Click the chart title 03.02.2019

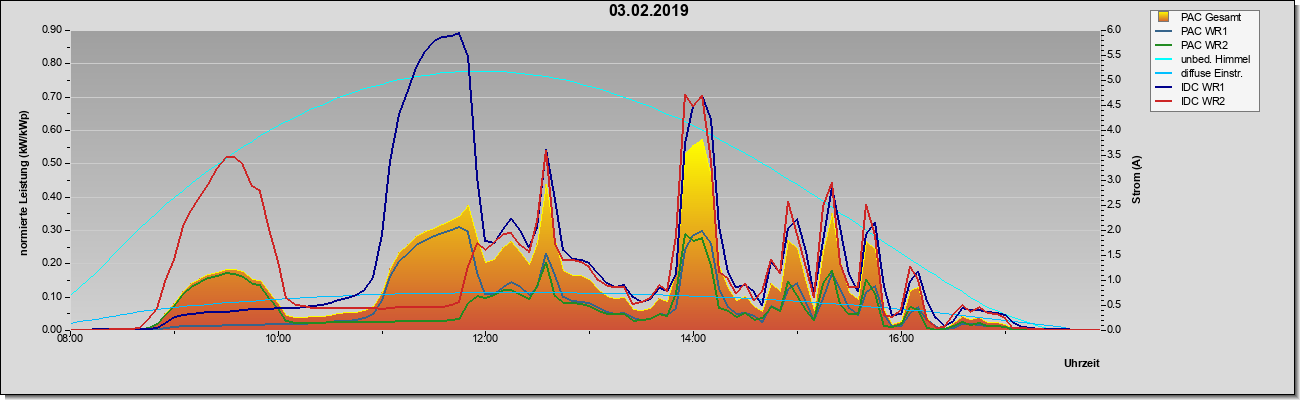[x=648, y=11]
